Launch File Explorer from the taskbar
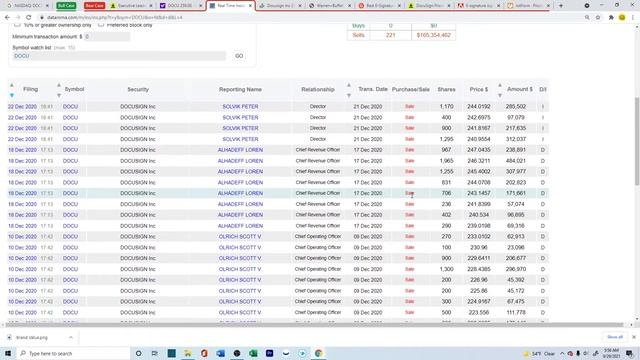This screenshot has width=640, height=360. [188, 353]
